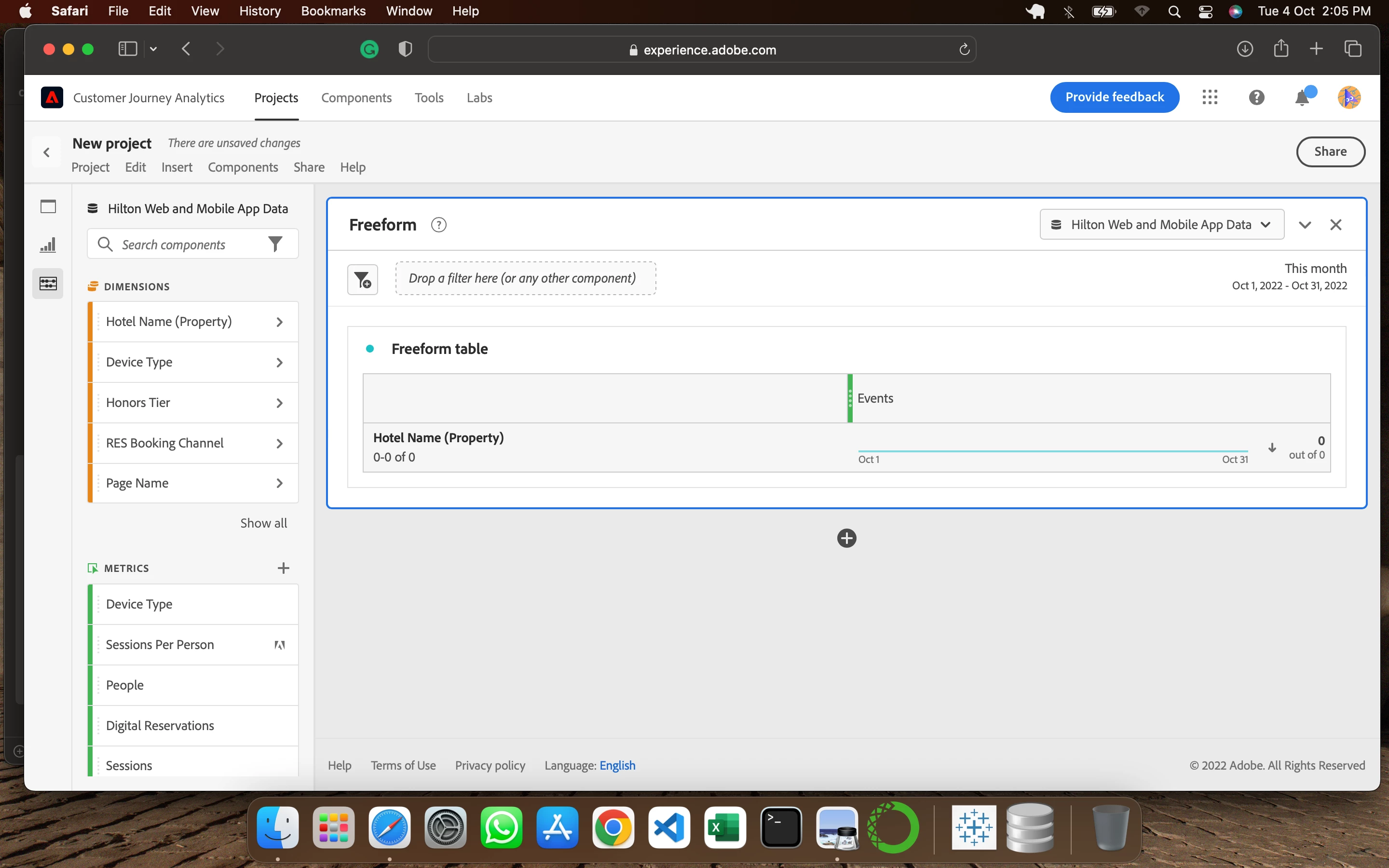Click the Provide feedback button
The width and height of the screenshot is (1389, 868).
pyautogui.click(x=1114, y=97)
